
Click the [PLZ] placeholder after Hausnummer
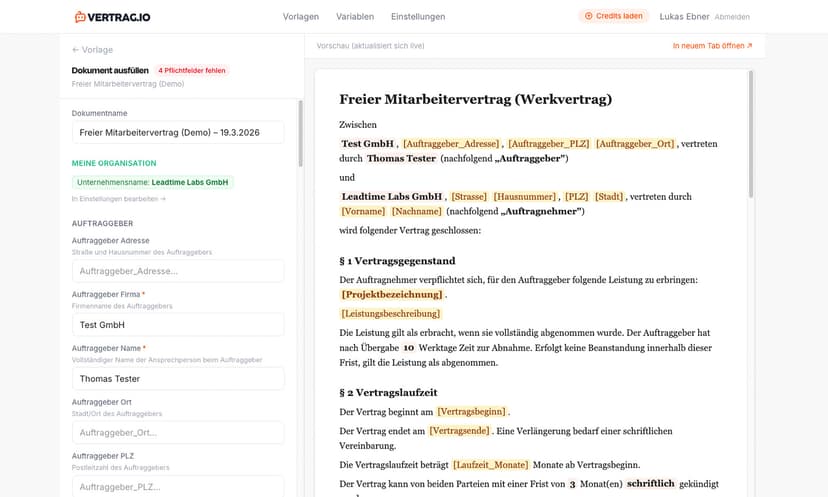(576, 196)
